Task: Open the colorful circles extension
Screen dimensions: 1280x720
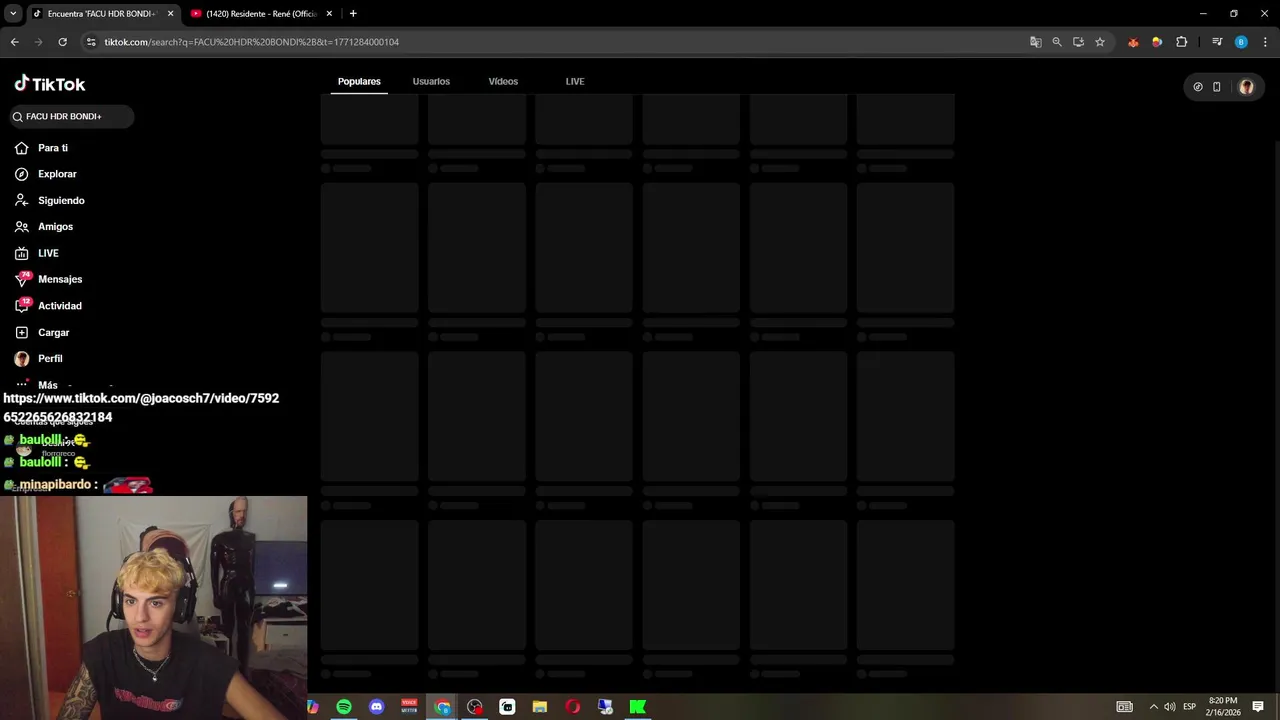Action: pyautogui.click(x=1157, y=42)
